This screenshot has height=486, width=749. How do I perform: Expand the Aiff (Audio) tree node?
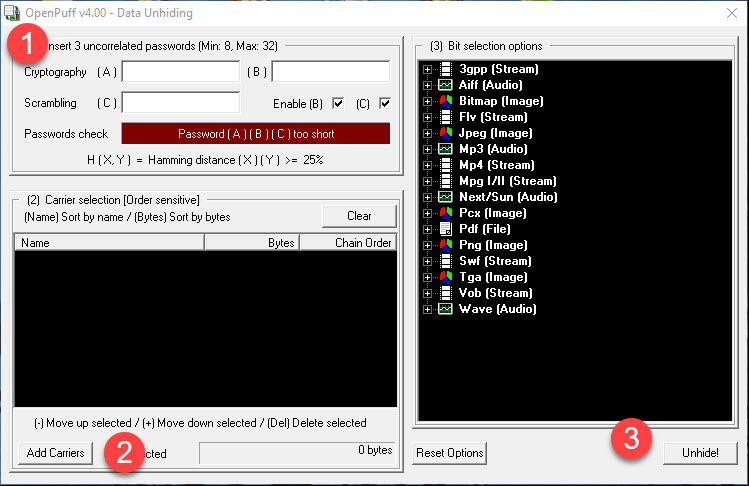point(428,86)
